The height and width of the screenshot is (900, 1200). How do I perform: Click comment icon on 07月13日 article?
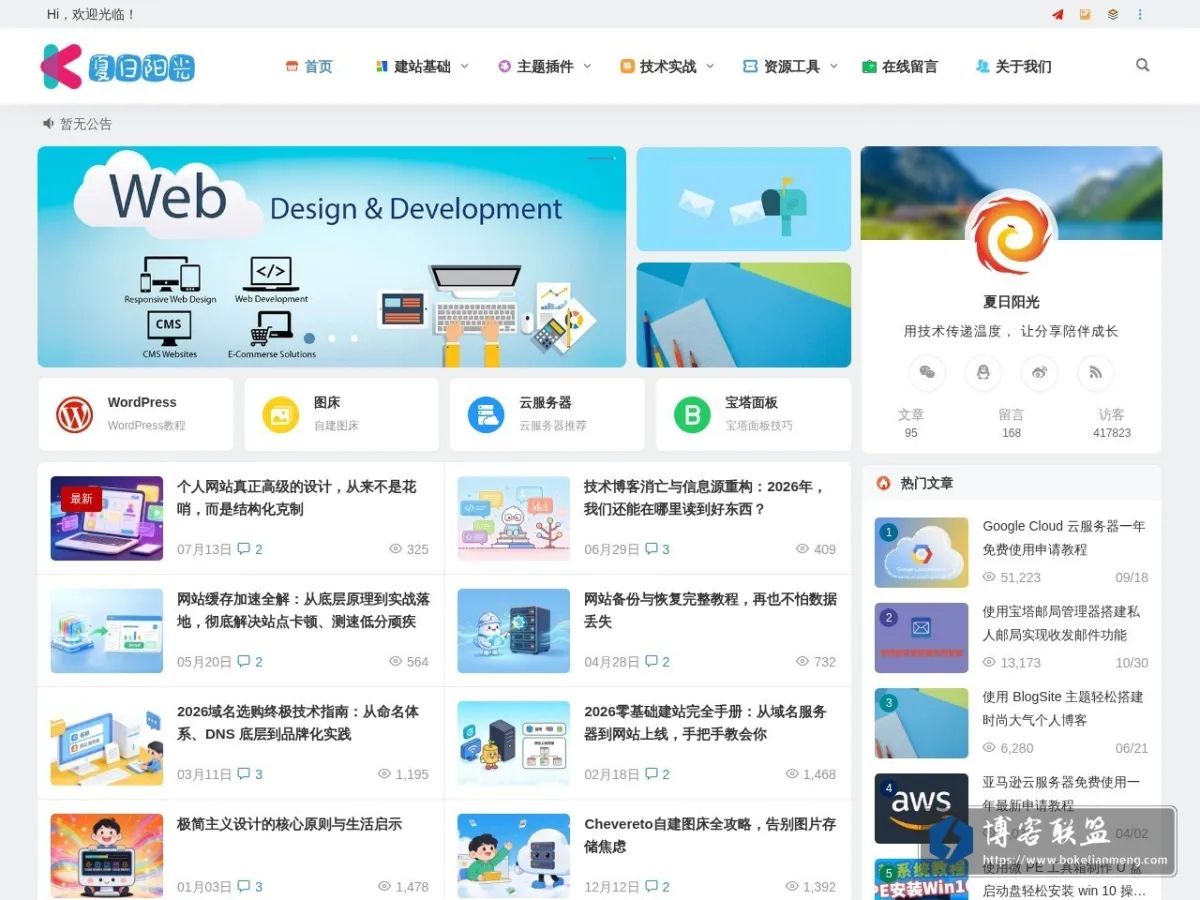(x=244, y=549)
